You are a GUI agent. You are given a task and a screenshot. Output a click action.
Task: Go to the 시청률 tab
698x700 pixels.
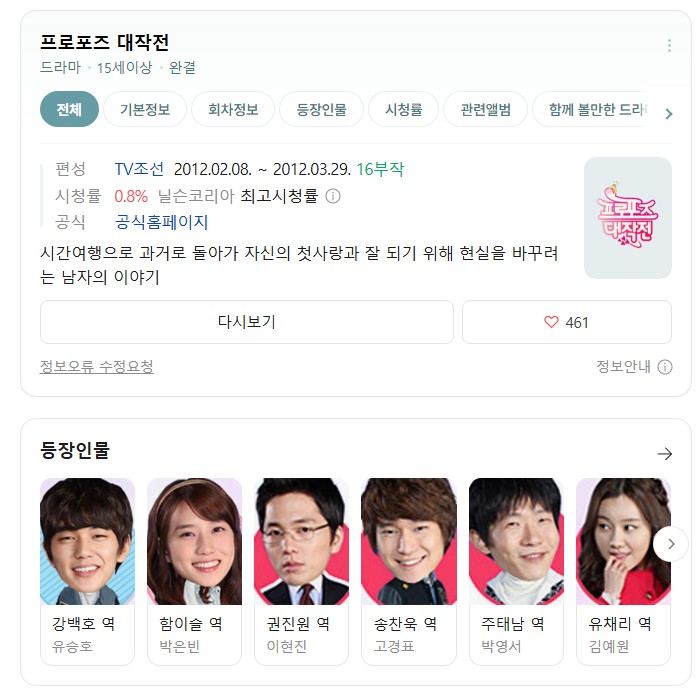[x=403, y=109]
